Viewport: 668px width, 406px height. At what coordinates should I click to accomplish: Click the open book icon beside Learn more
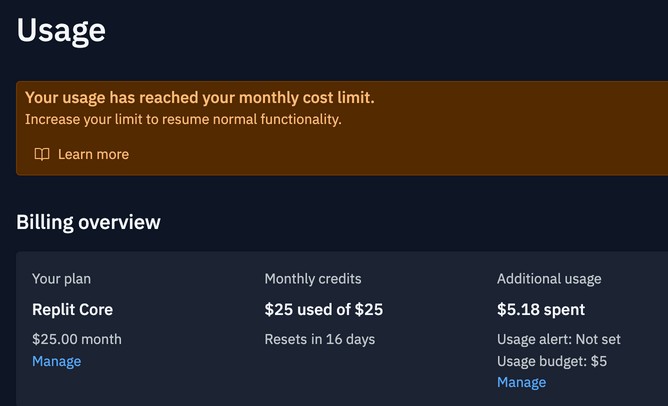[42, 154]
